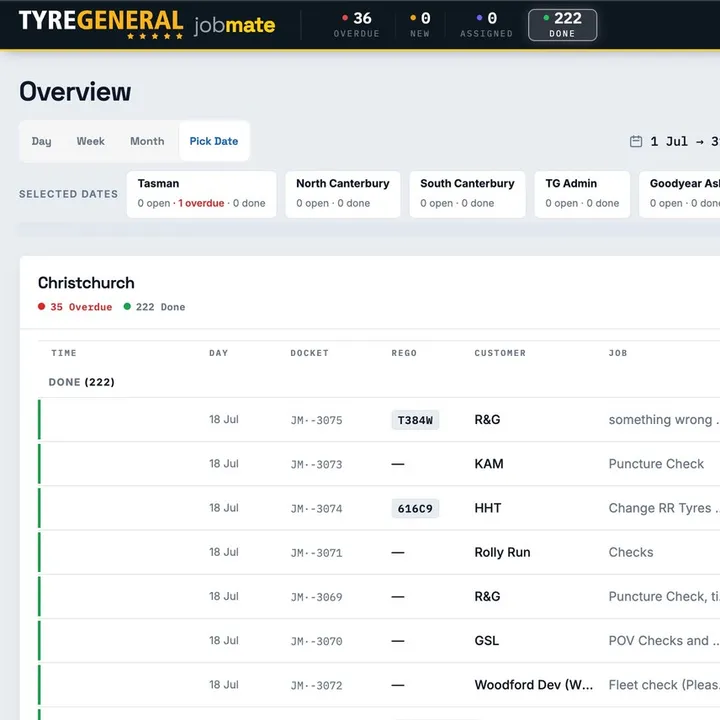Open docket JM--3075

click(316, 420)
